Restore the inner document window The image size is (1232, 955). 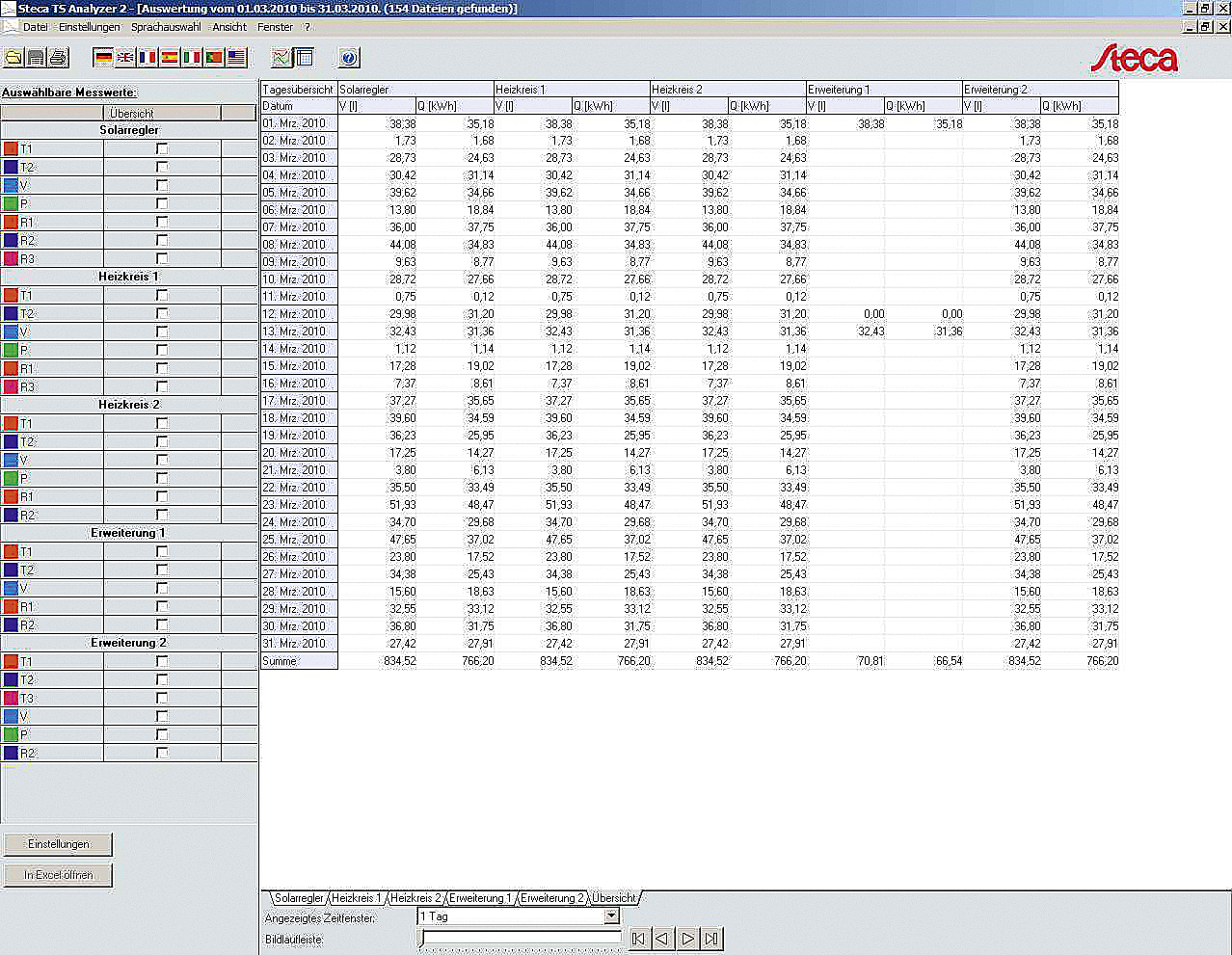click(1205, 27)
